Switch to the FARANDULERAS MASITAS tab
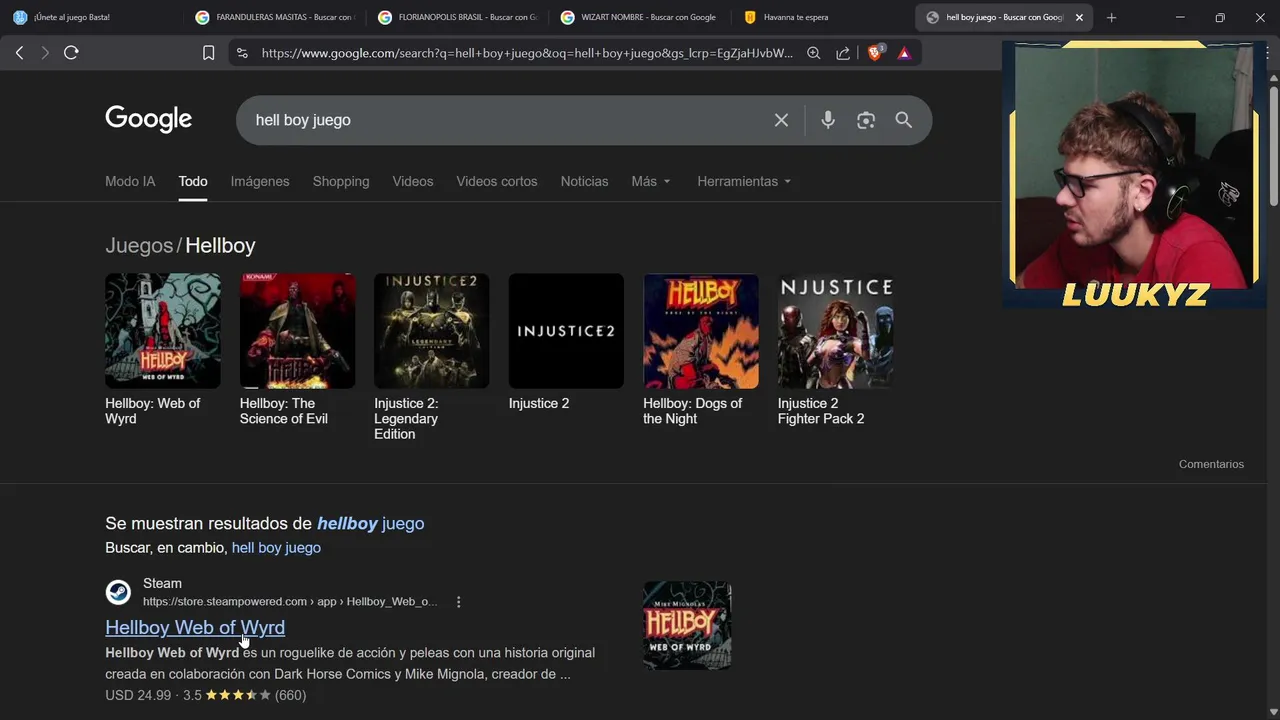 click(x=273, y=17)
